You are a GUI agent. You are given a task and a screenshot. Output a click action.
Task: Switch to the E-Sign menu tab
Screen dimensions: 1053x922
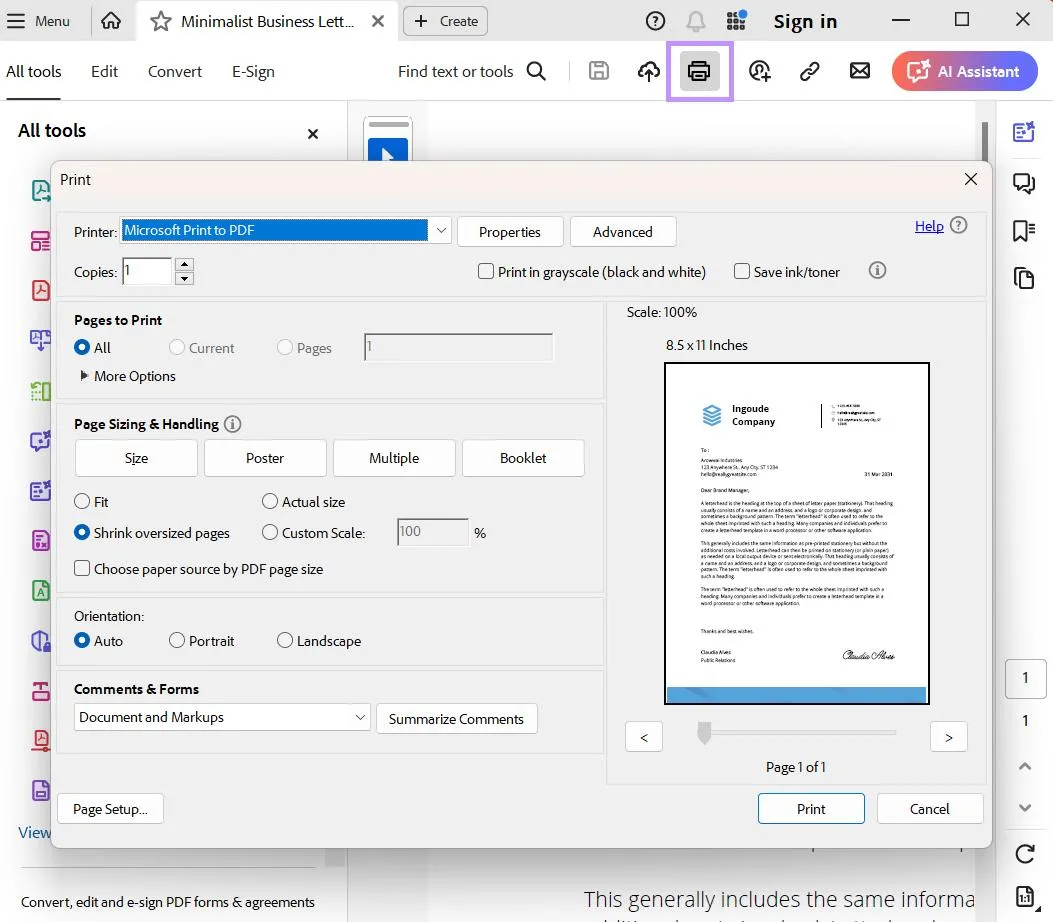[x=253, y=71]
